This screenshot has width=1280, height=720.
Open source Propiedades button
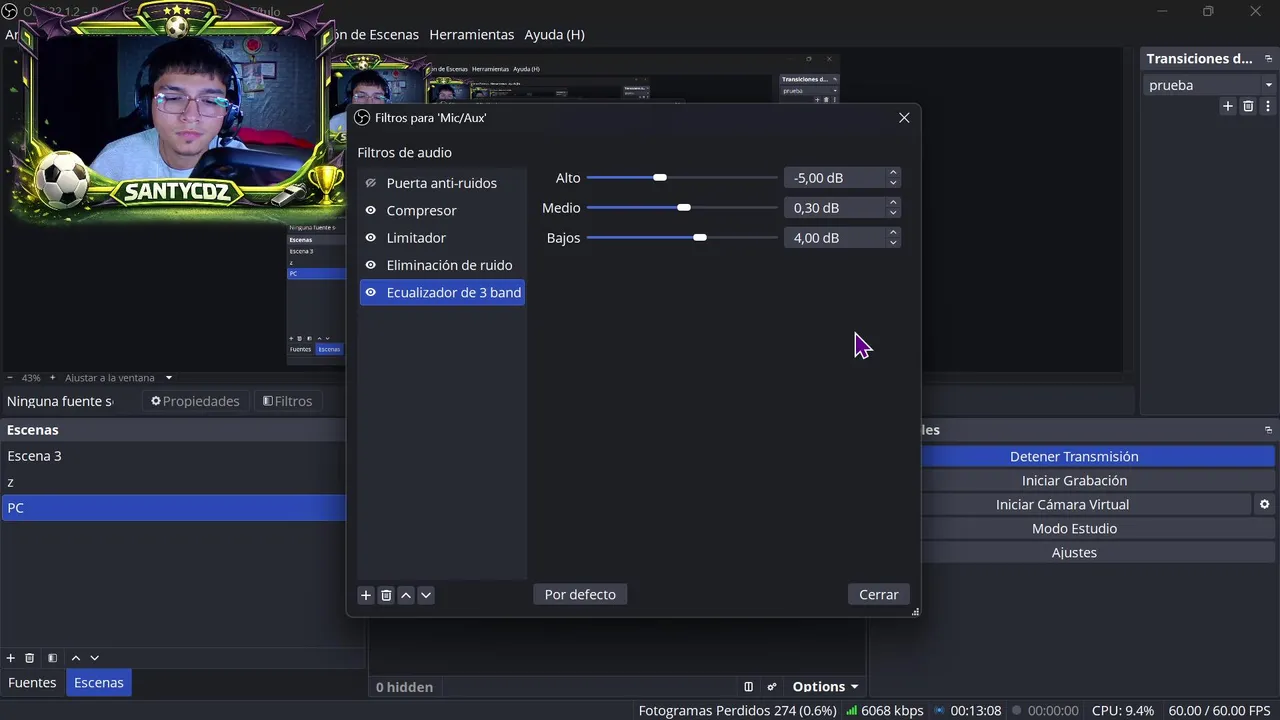(x=195, y=401)
